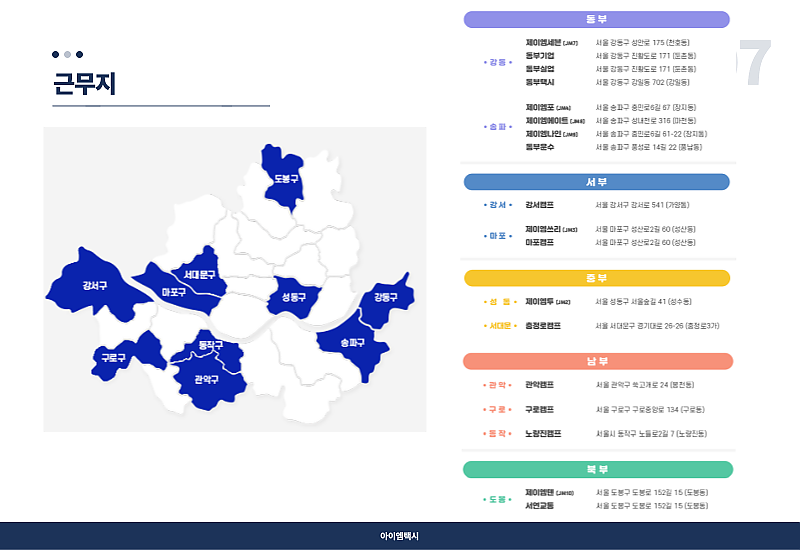
Task: Click the yellow 중부 section header
Action: (596, 278)
